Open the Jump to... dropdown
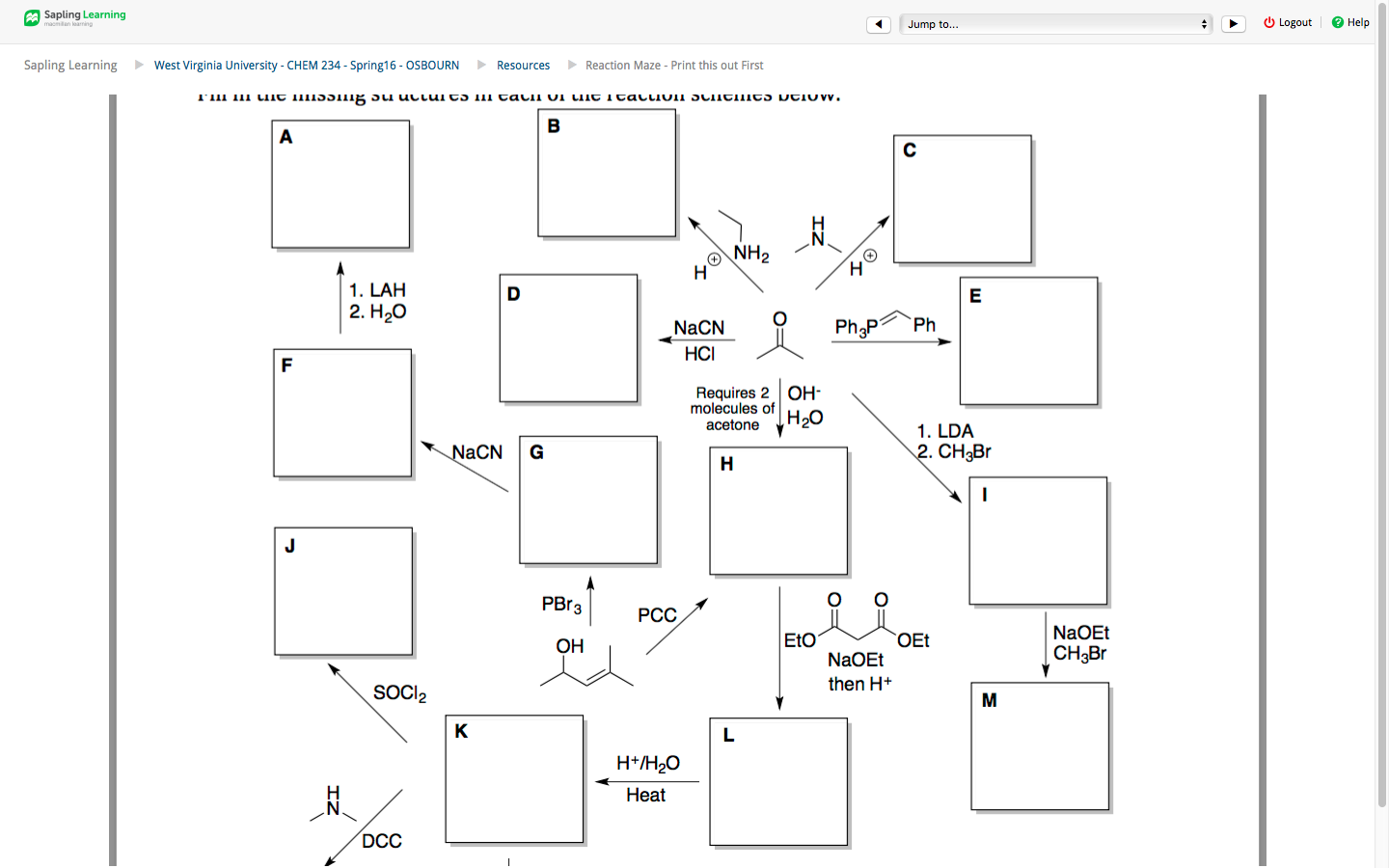The height and width of the screenshot is (868, 1389). coord(1055,23)
